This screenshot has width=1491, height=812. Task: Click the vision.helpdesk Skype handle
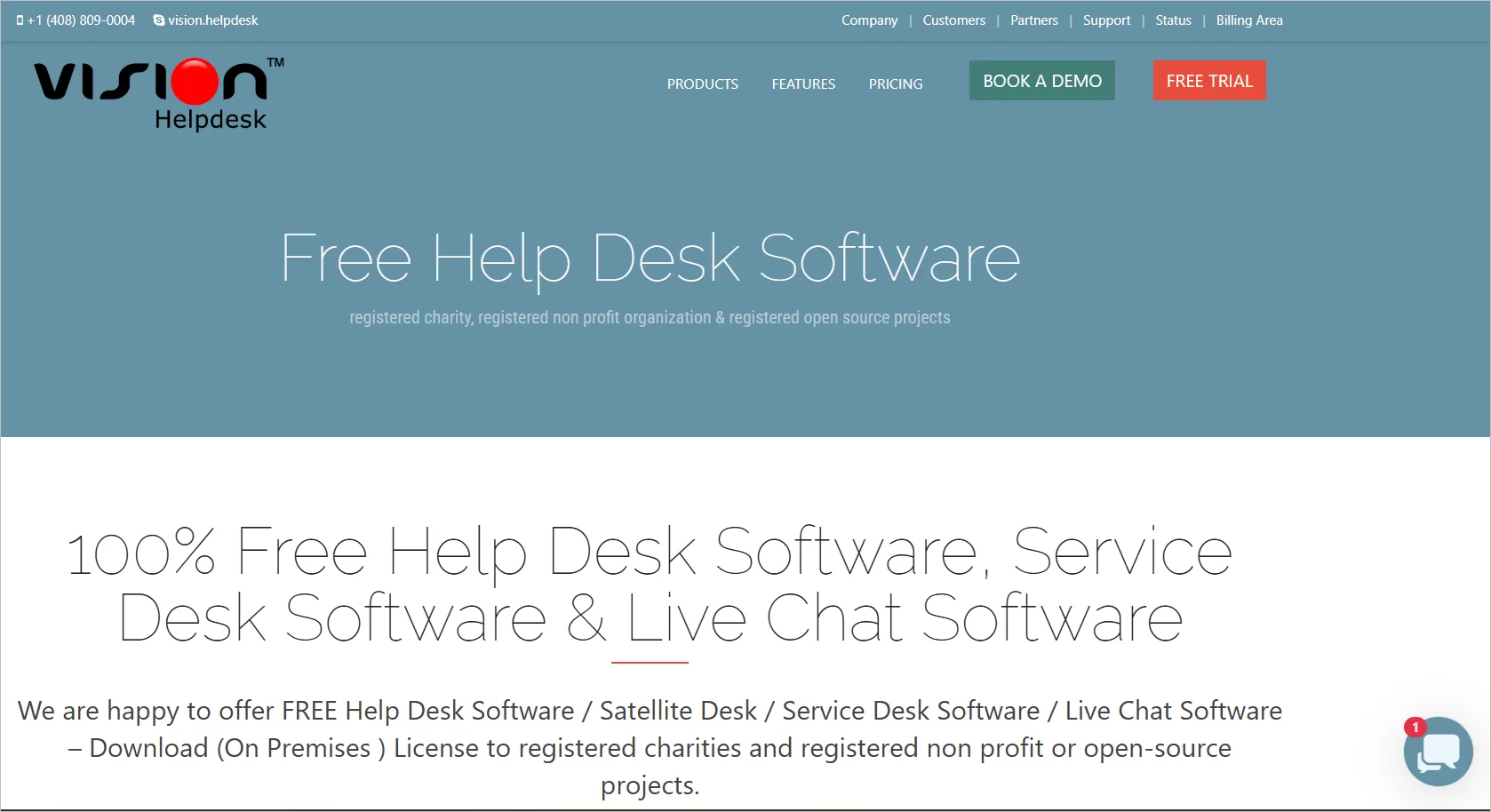click(213, 20)
